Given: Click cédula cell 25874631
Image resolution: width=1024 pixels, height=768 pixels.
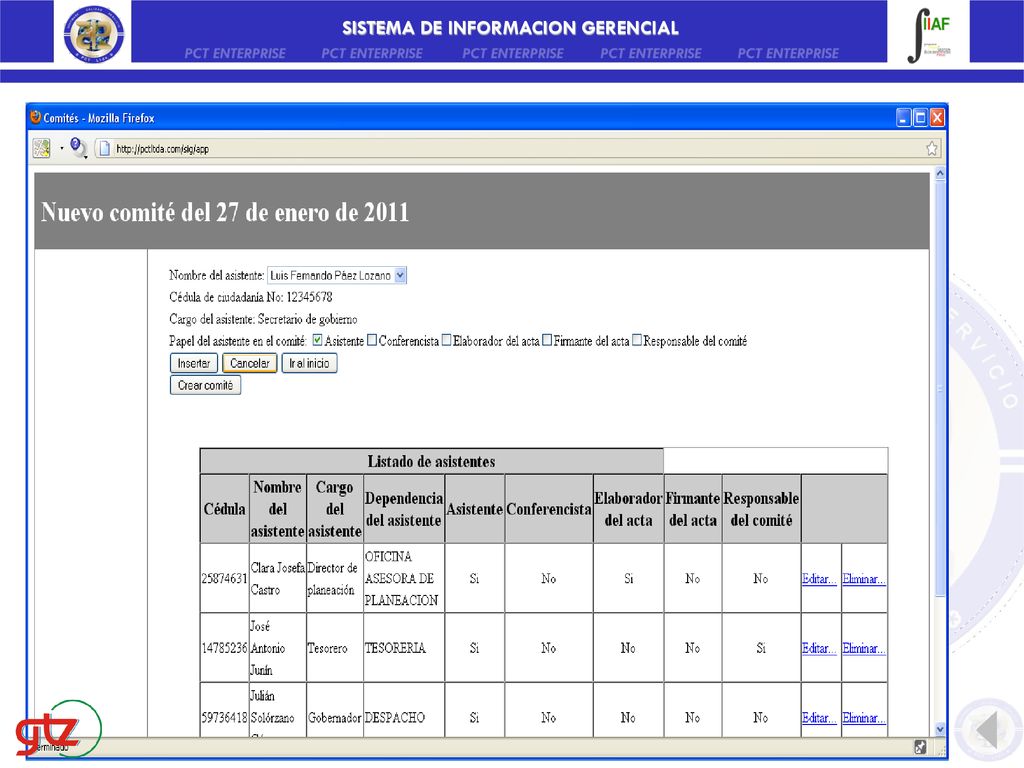Looking at the screenshot, I should point(224,579).
